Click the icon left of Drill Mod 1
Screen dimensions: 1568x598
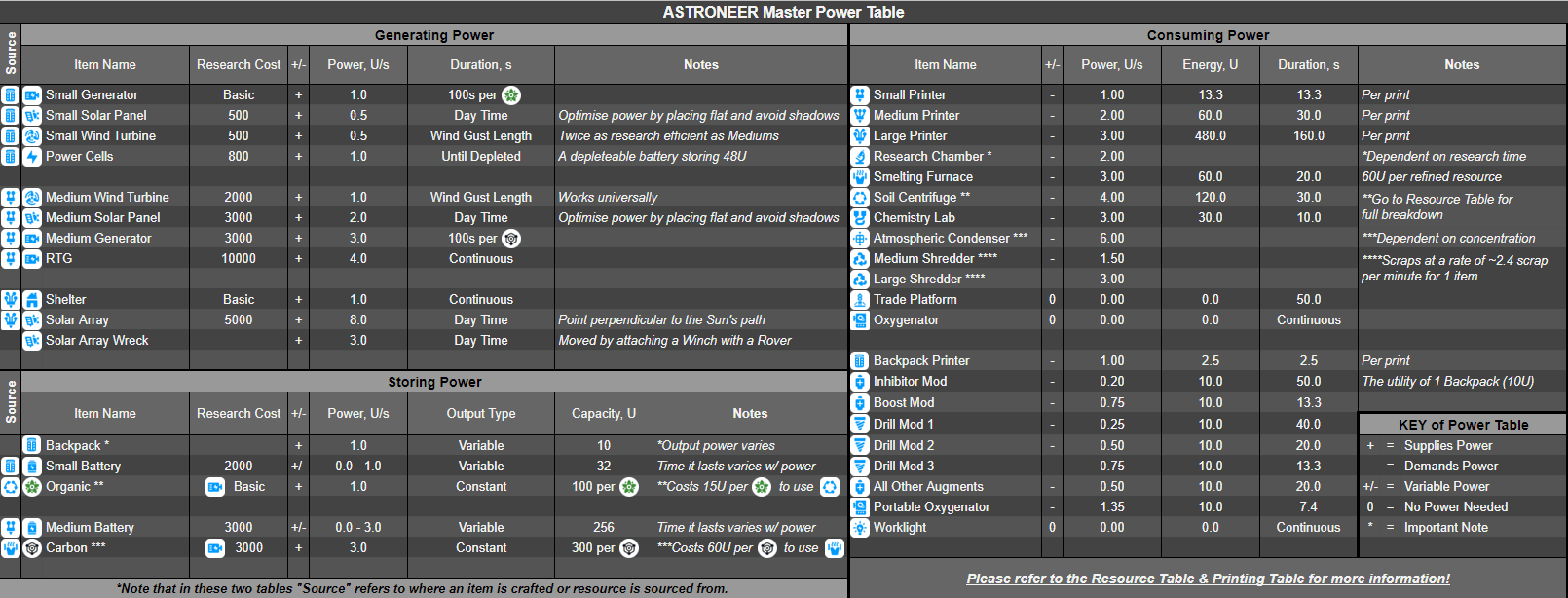860,425
